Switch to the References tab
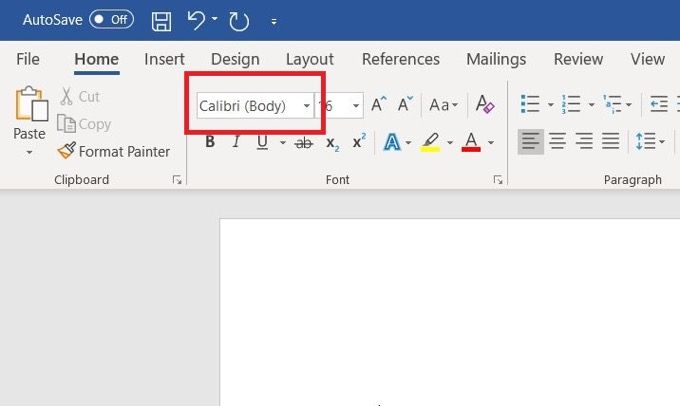680x406 pixels. (401, 59)
